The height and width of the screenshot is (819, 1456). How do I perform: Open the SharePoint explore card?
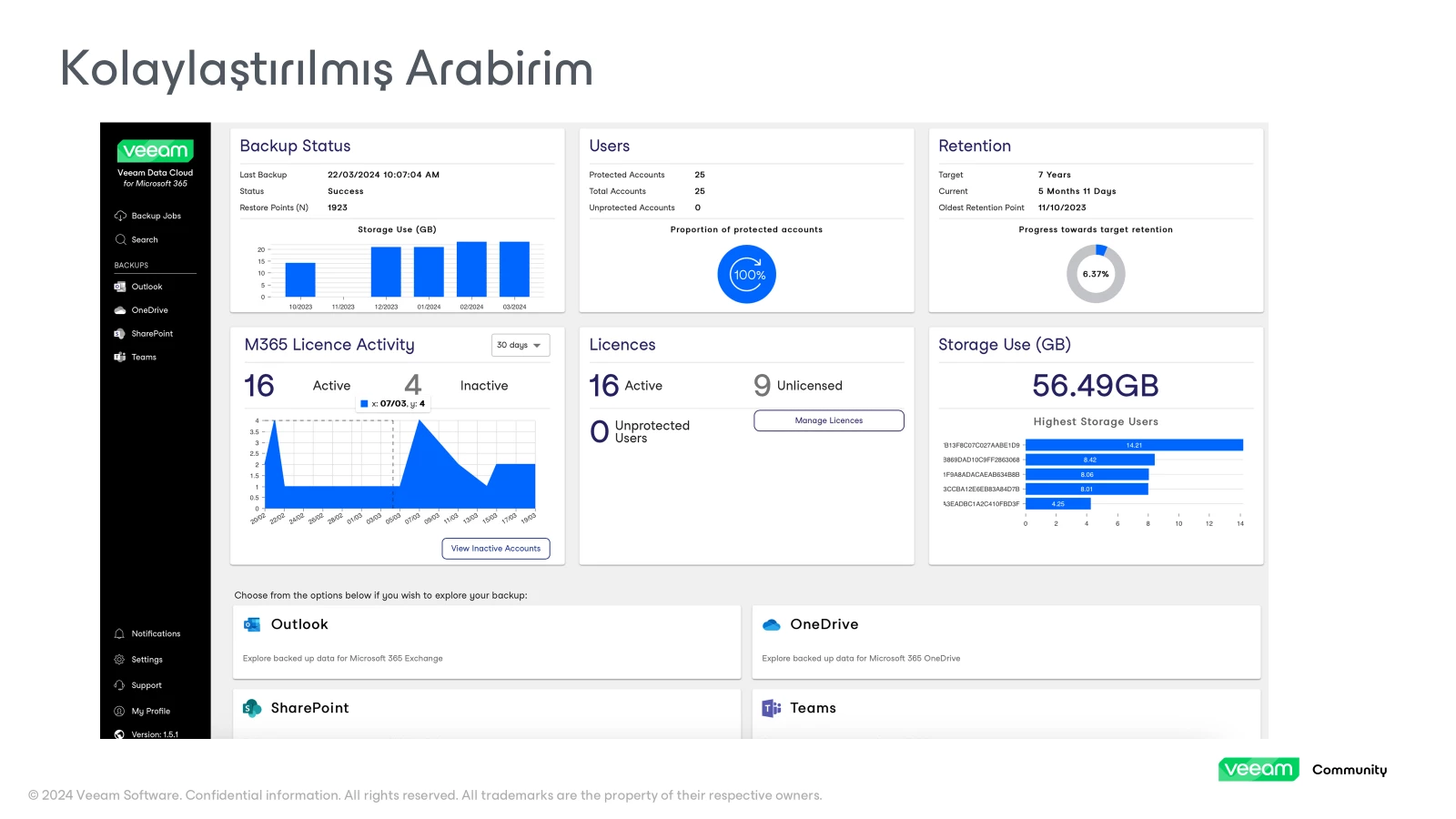487,714
